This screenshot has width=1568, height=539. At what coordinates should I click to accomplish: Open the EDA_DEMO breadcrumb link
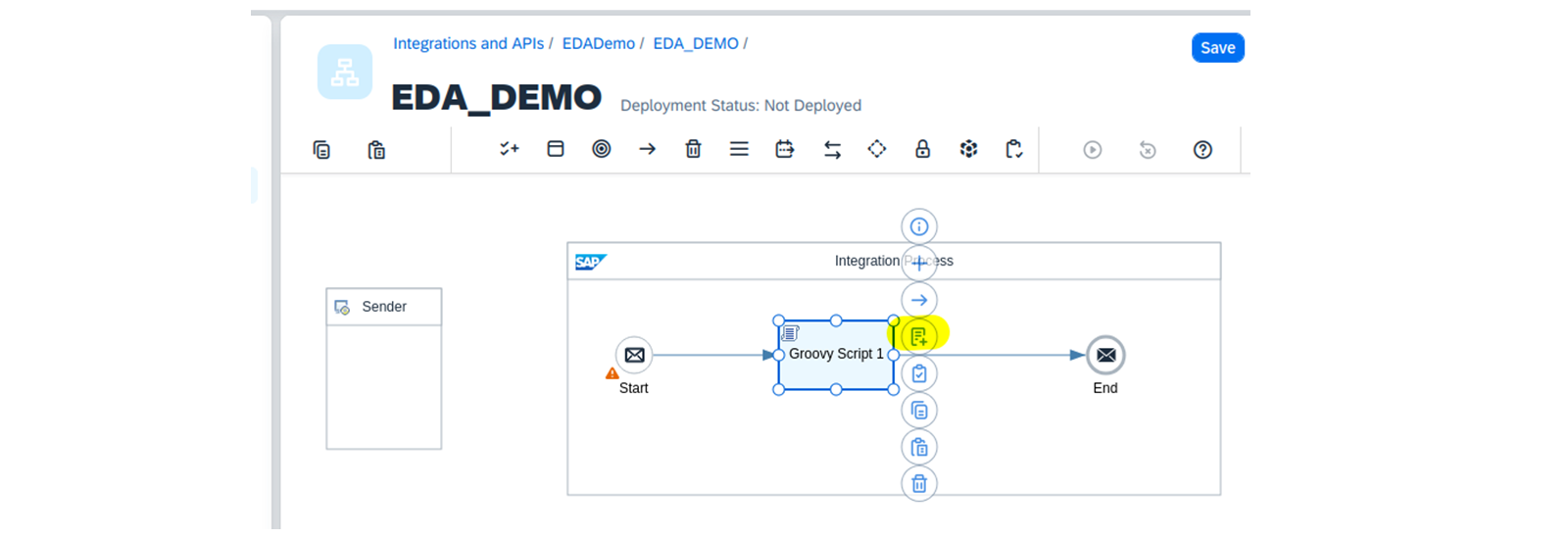coord(696,43)
